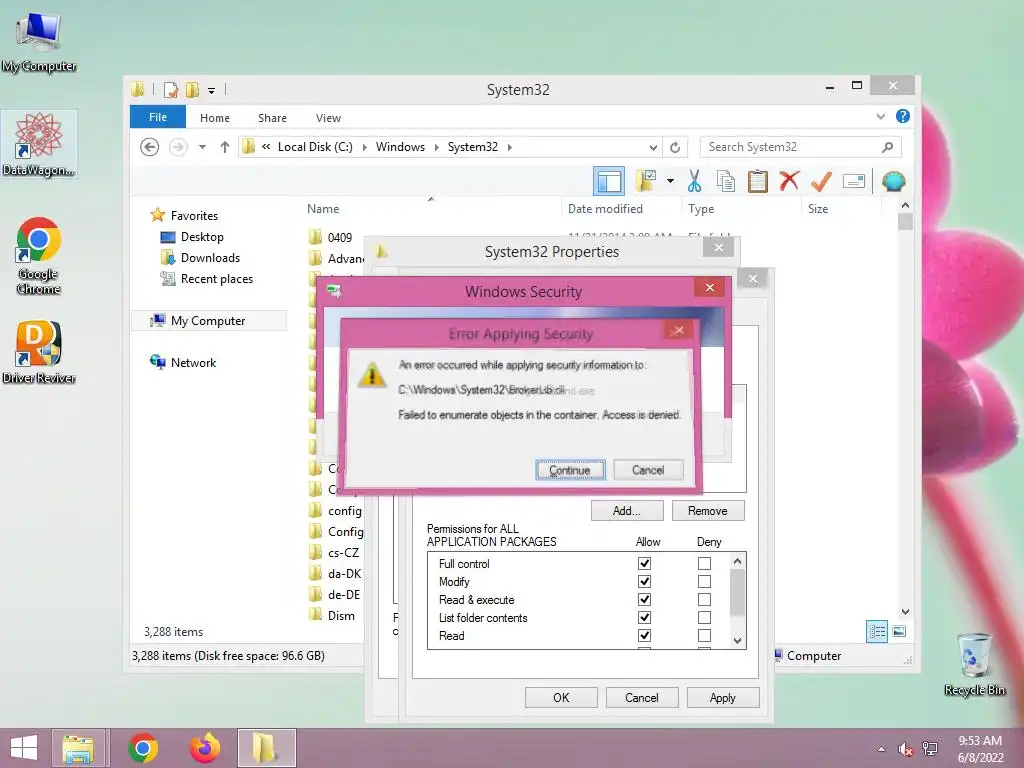The height and width of the screenshot is (768, 1024).
Task: Expand the arrow after System32 in the address bar
Action: 509,147
